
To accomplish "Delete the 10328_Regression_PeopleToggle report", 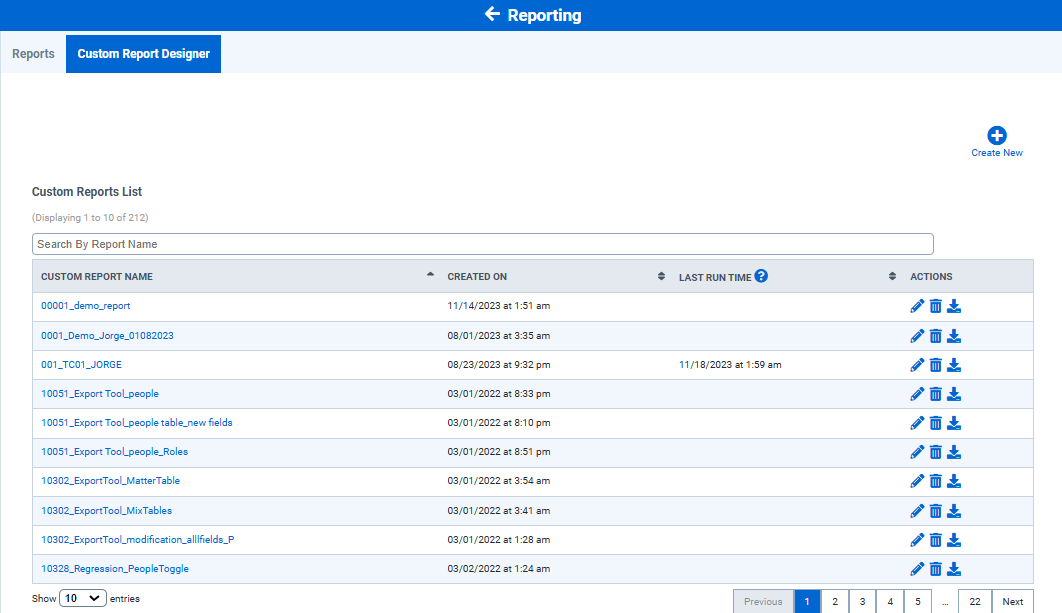I will pyautogui.click(x=935, y=570).
